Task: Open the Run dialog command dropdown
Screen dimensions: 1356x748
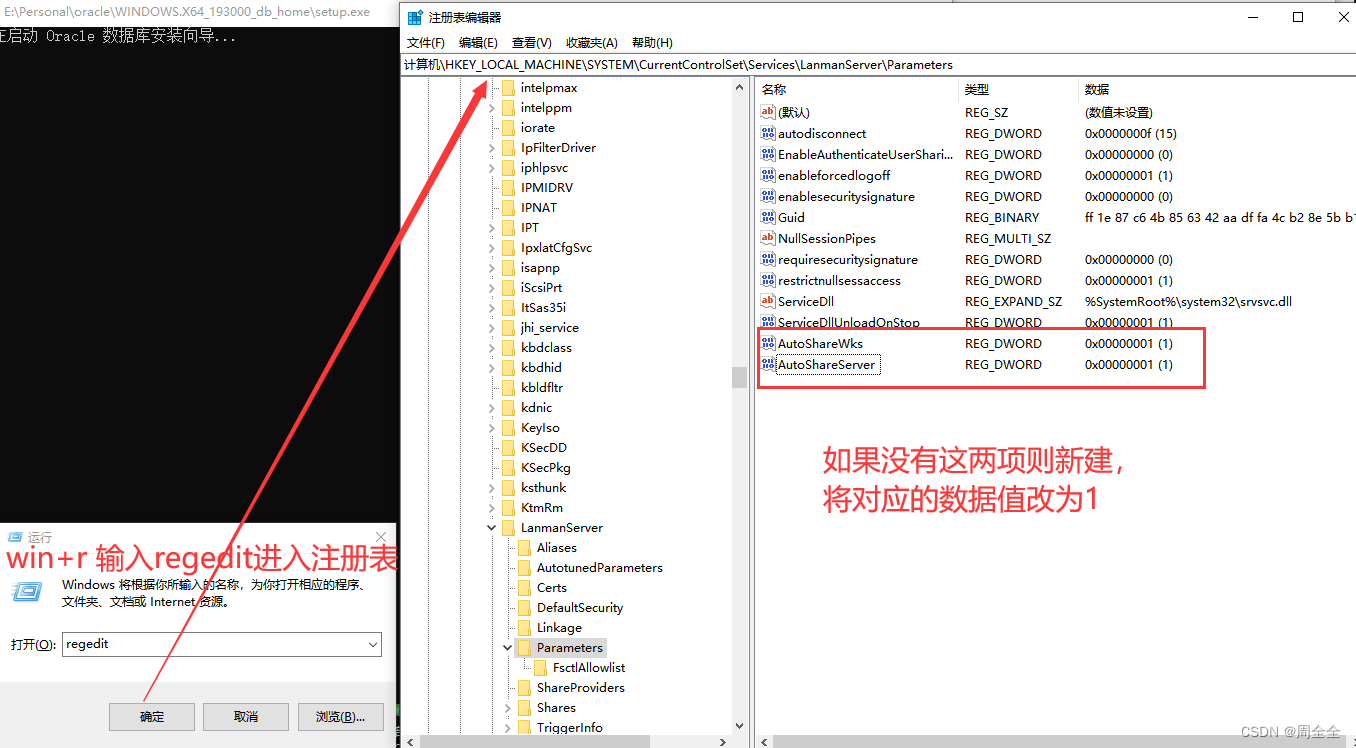Action: point(372,645)
